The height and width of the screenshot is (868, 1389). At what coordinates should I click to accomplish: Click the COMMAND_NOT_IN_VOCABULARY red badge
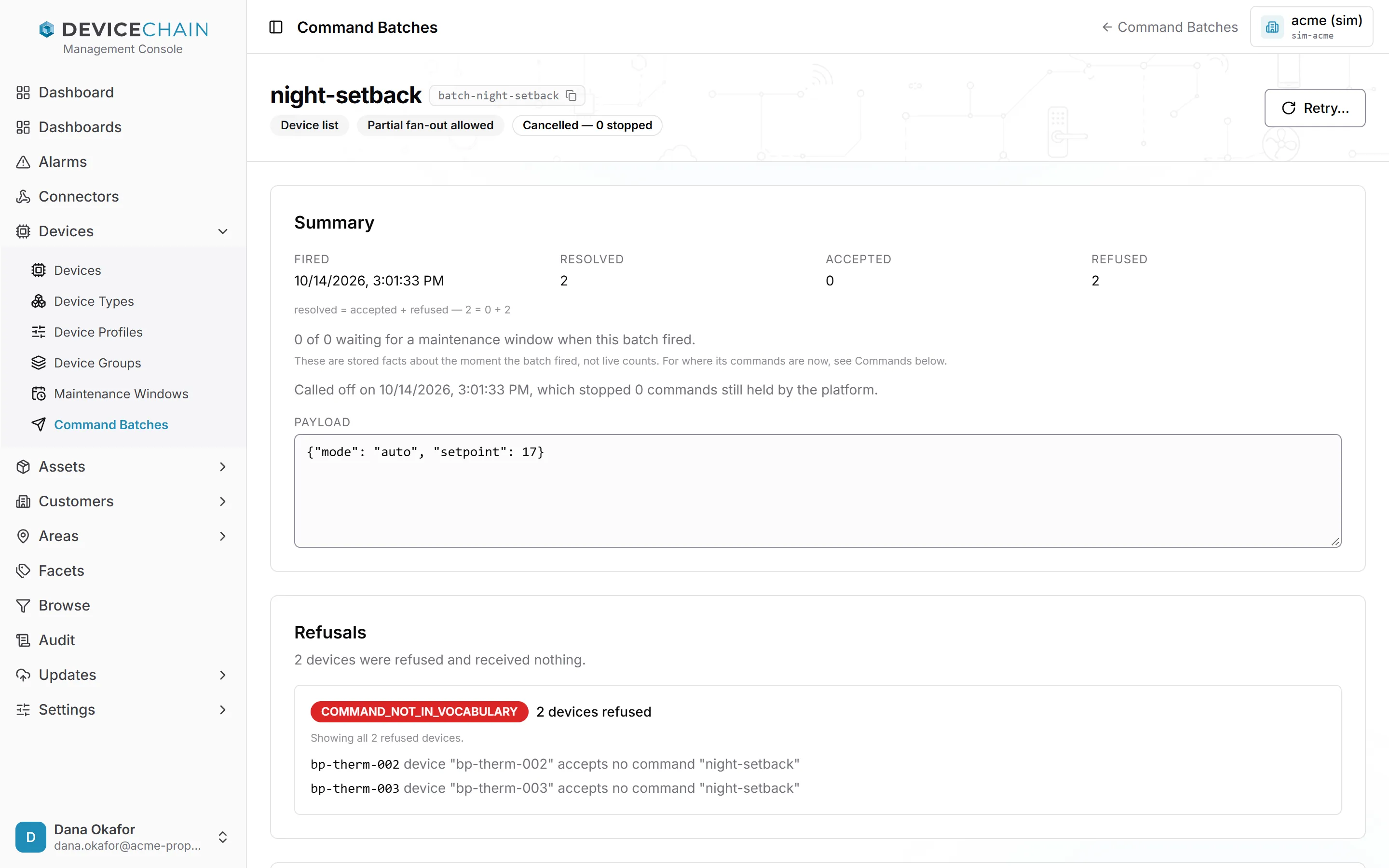[x=419, y=711]
